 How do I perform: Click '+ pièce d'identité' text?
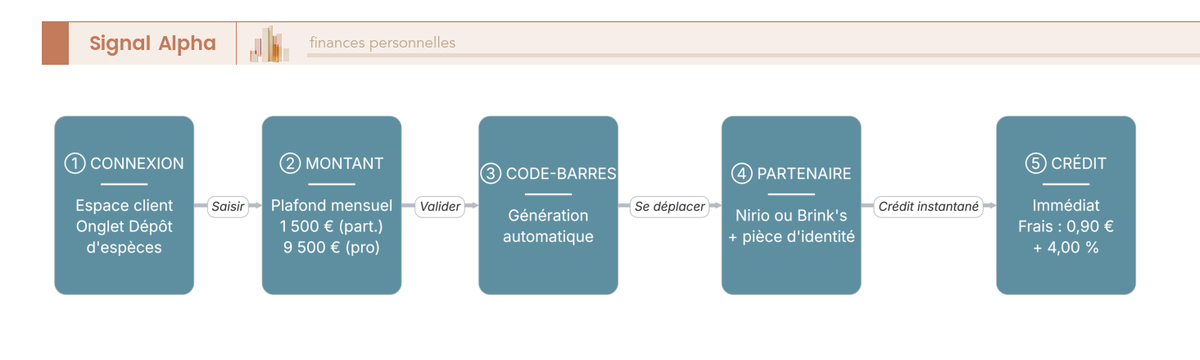791,236
